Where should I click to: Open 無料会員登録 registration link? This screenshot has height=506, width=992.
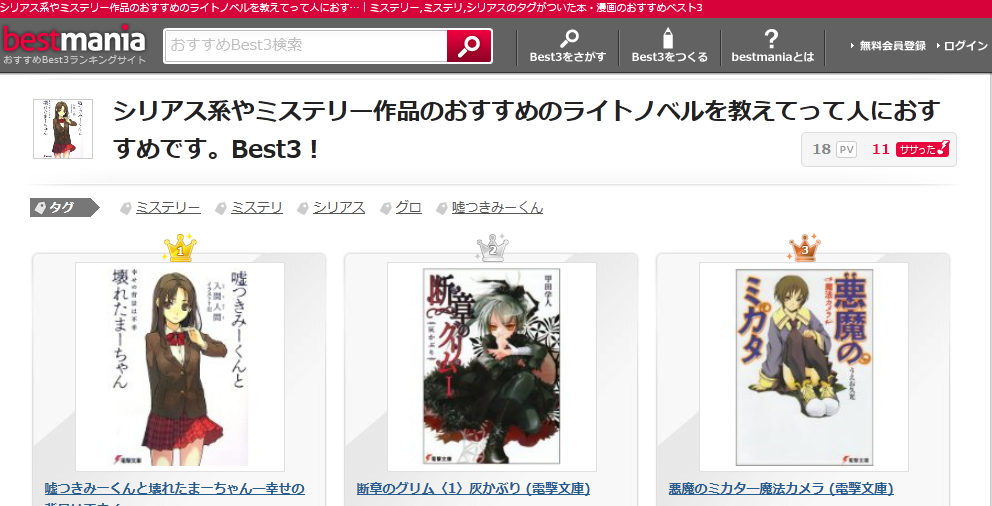coord(888,46)
